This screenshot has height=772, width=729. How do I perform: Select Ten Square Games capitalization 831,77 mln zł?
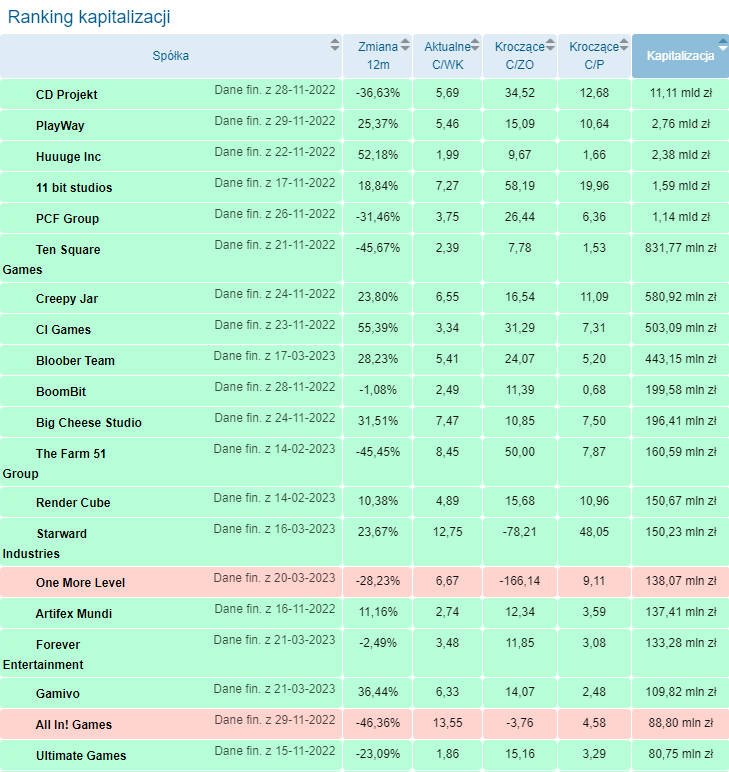[x=681, y=248]
